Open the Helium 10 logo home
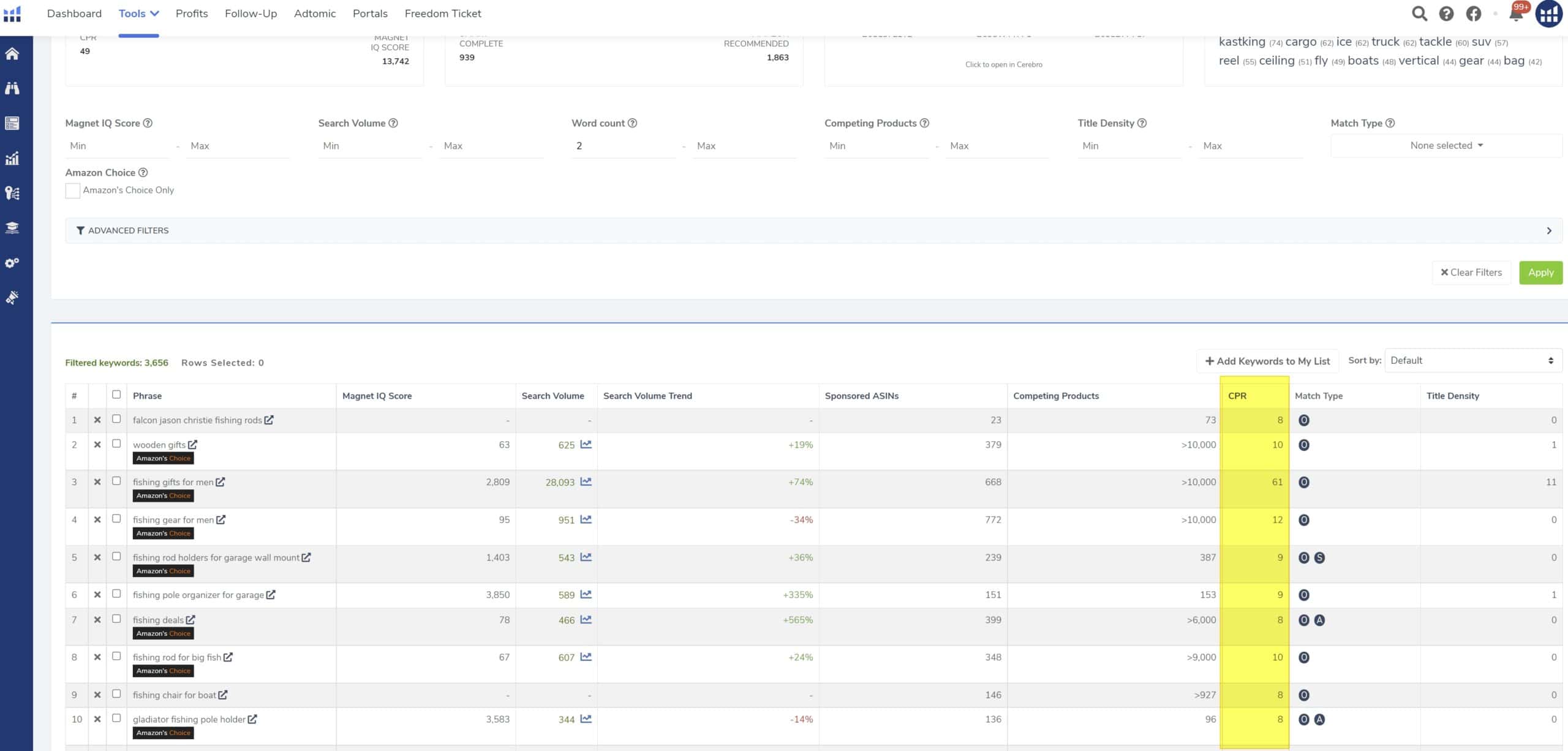The width and height of the screenshot is (1568, 751). tap(12, 13)
